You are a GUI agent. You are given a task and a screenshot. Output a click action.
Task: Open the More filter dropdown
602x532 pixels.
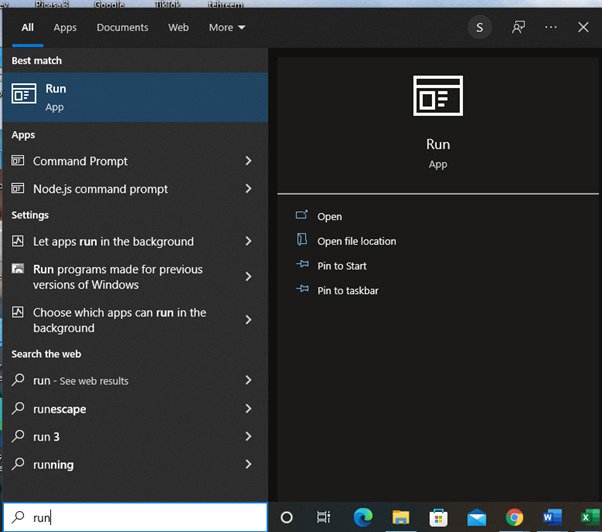click(227, 27)
